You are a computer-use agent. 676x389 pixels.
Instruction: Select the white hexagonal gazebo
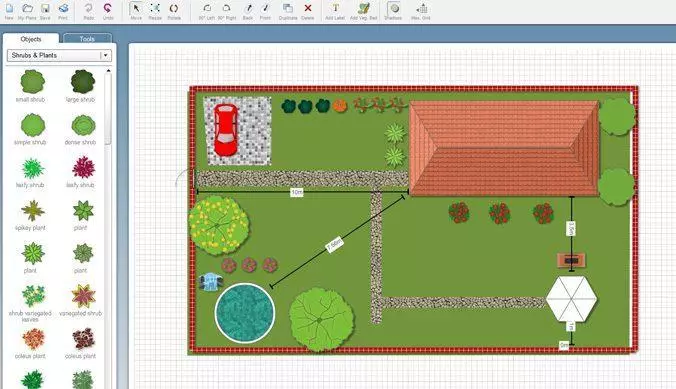571,299
